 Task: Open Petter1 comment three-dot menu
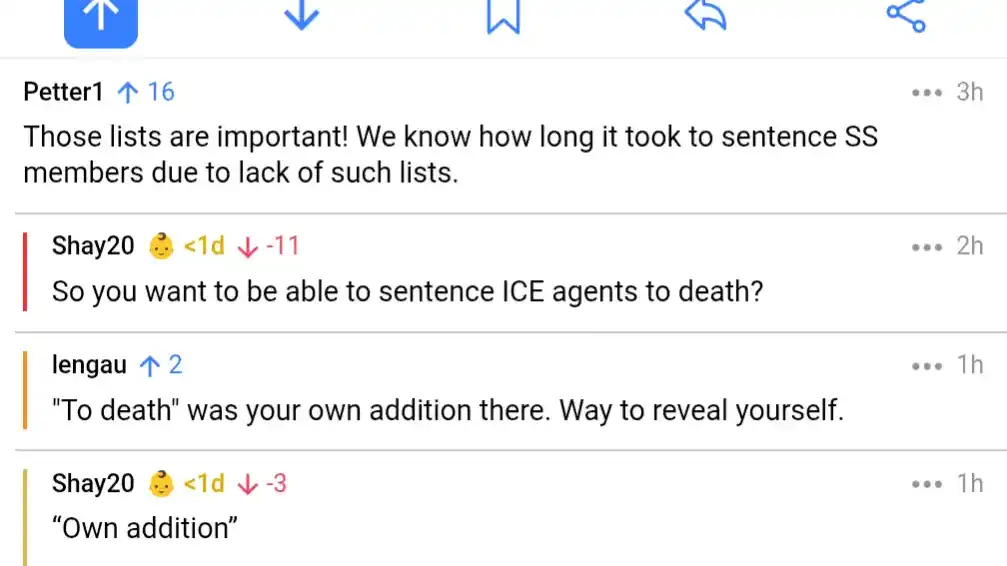[x=927, y=93]
